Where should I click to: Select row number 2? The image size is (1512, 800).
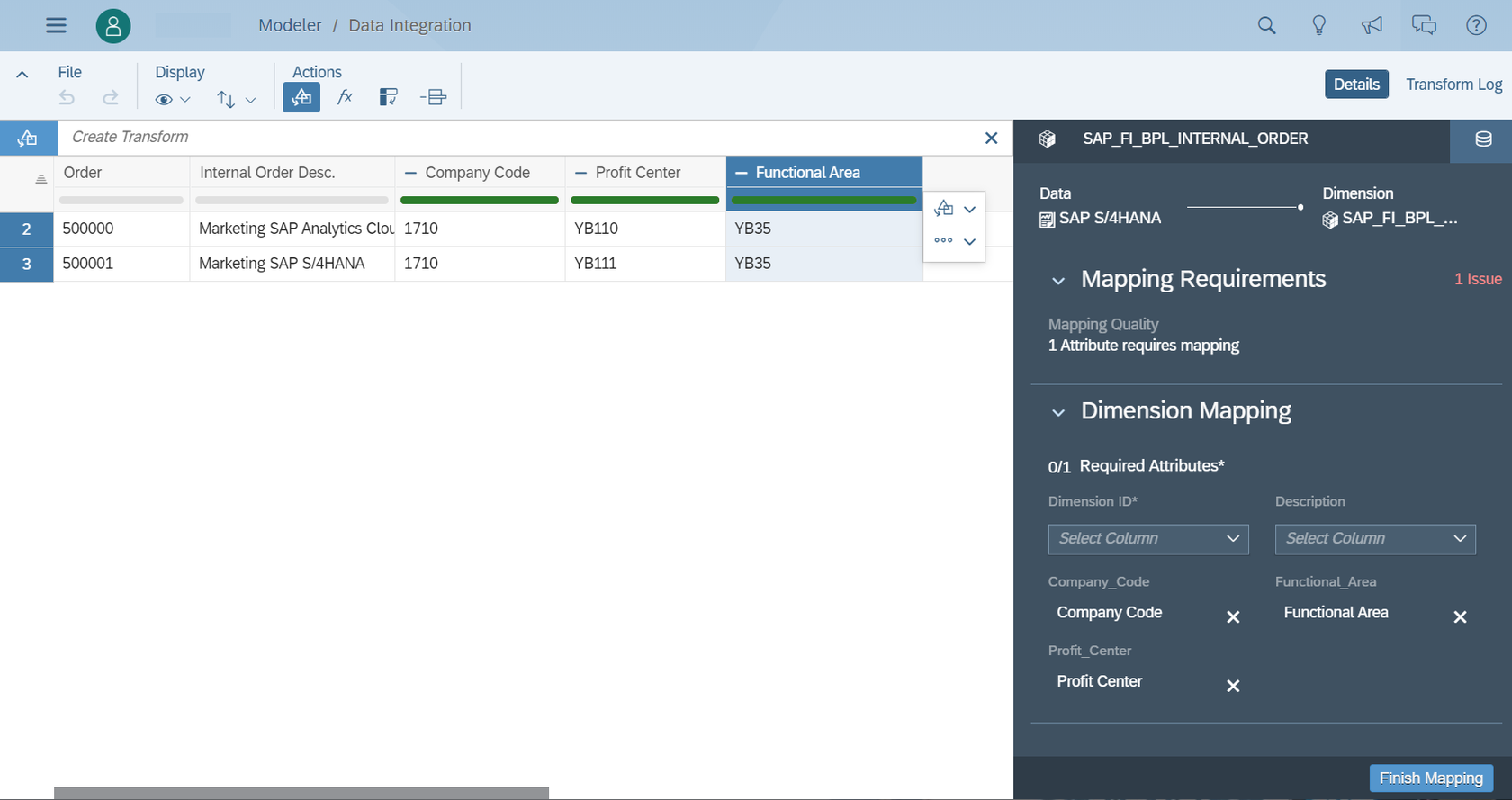(x=27, y=229)
